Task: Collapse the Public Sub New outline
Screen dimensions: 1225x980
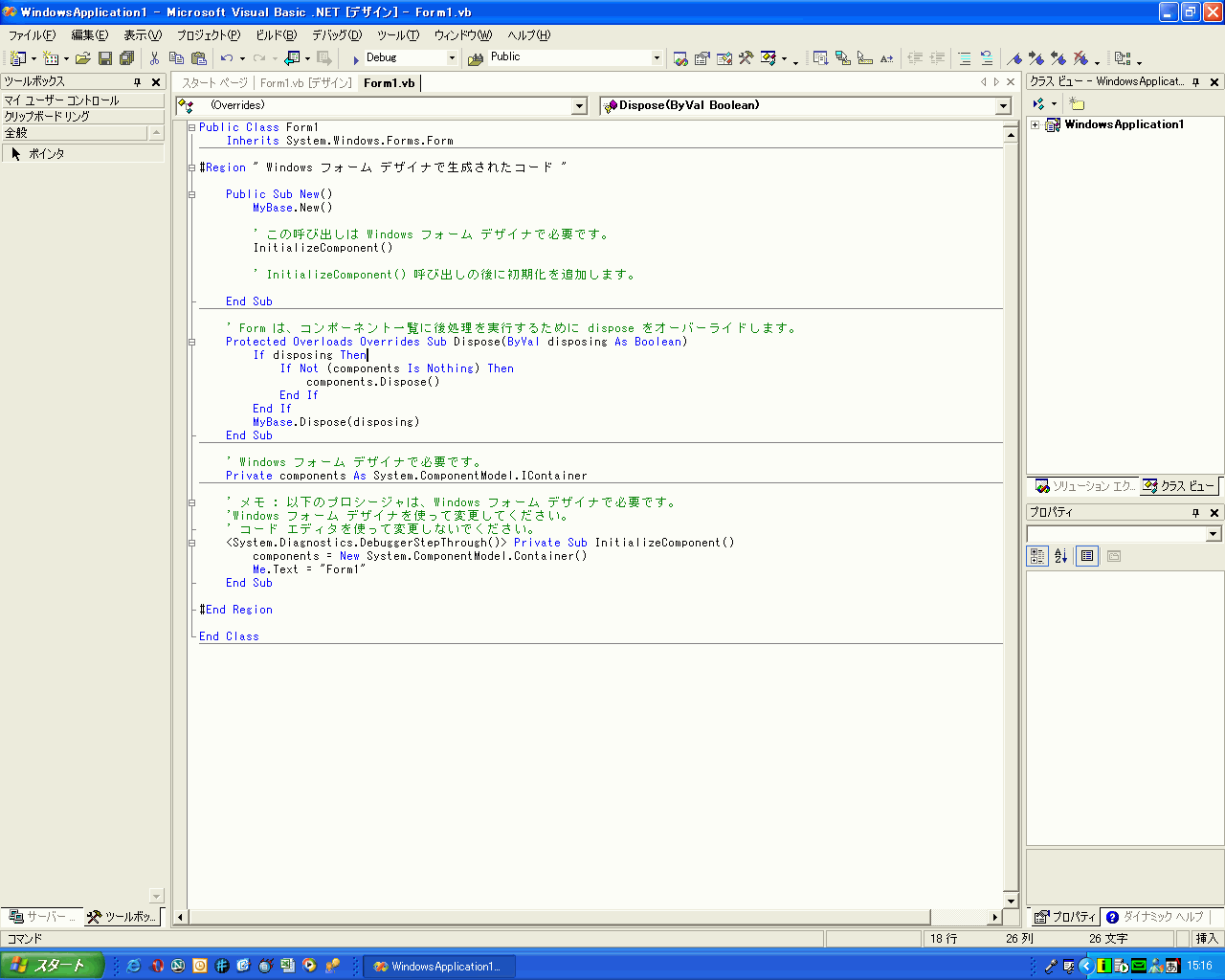Action: 192,194
